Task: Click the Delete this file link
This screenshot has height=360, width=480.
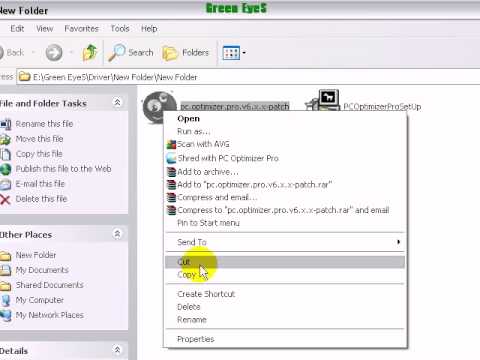Action: coord(41,199)
